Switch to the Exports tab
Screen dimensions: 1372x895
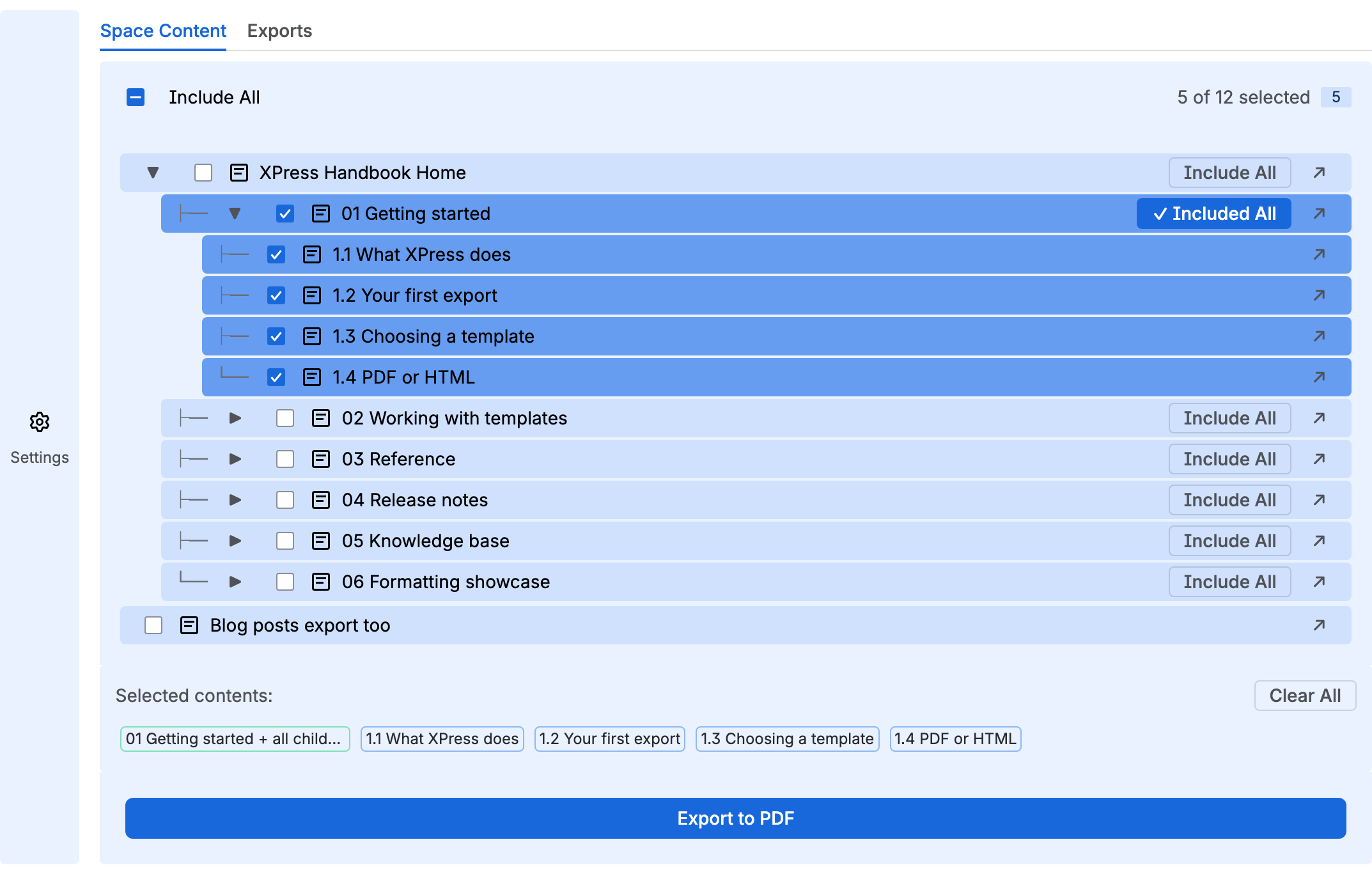click(279, 31)
